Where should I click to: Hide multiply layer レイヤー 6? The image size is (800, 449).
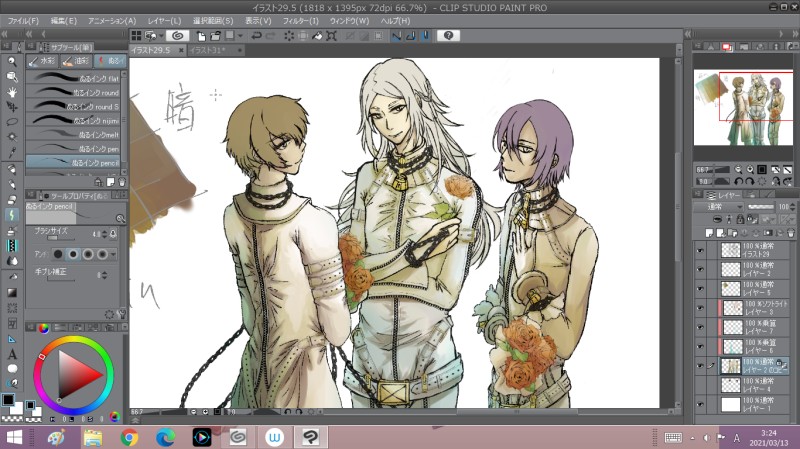(x=700, y=346)
